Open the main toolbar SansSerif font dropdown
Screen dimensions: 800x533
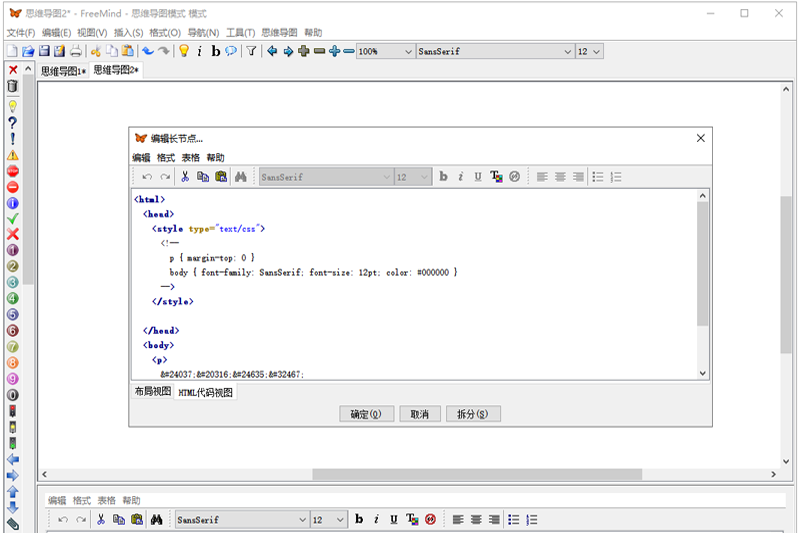click(495, 52)
